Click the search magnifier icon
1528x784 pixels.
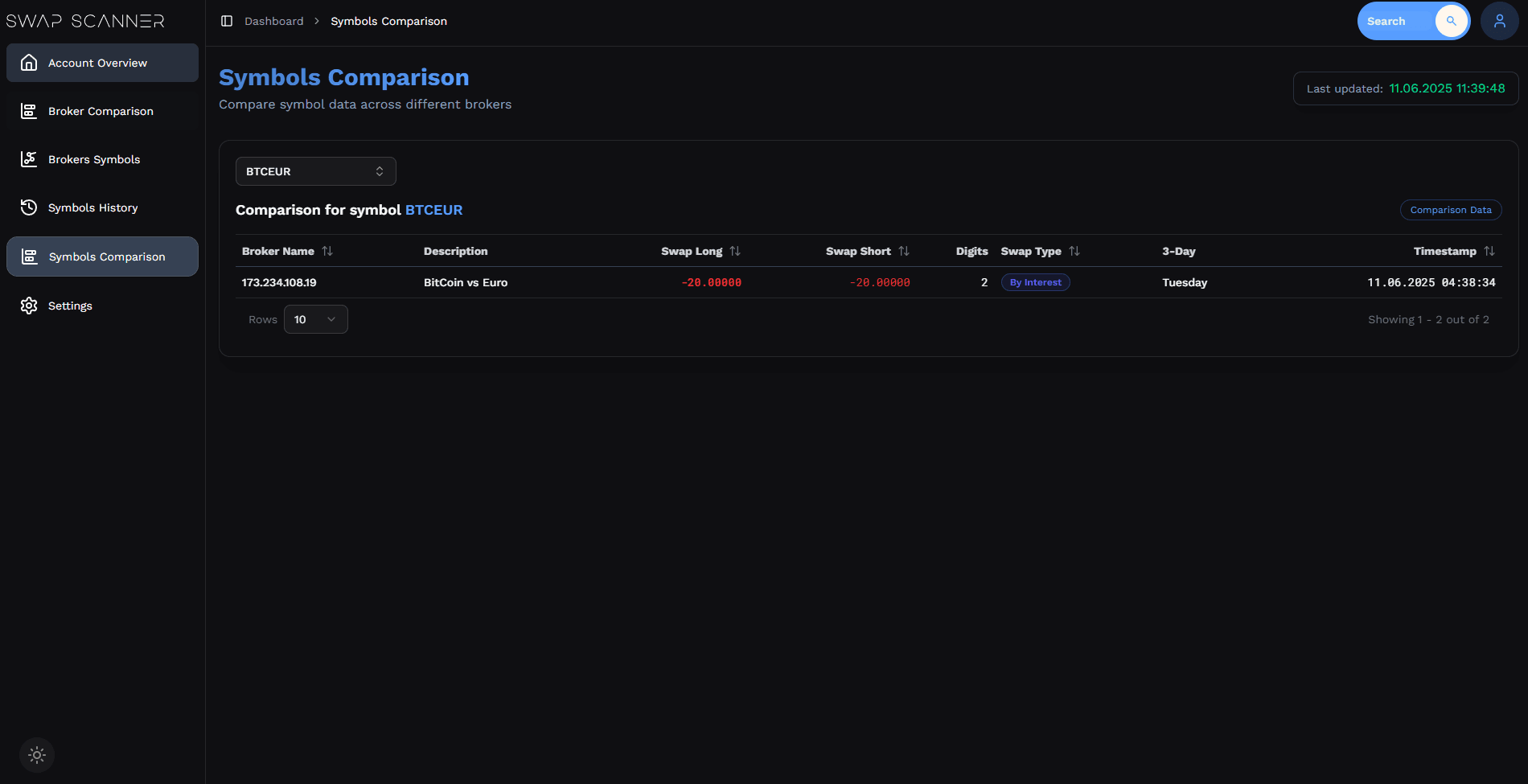(x=1451, y=21)
